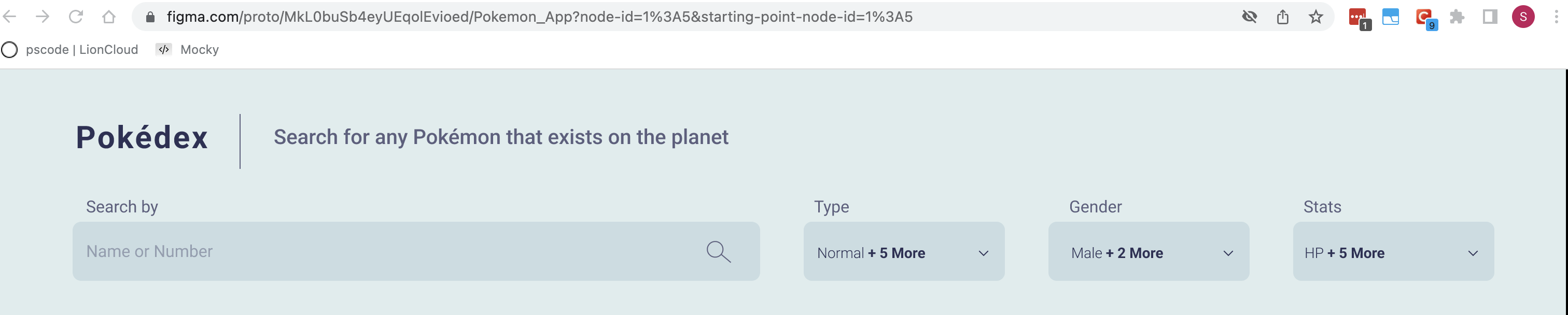Bookmark this page with the star icon

(x=1316, y=17)
